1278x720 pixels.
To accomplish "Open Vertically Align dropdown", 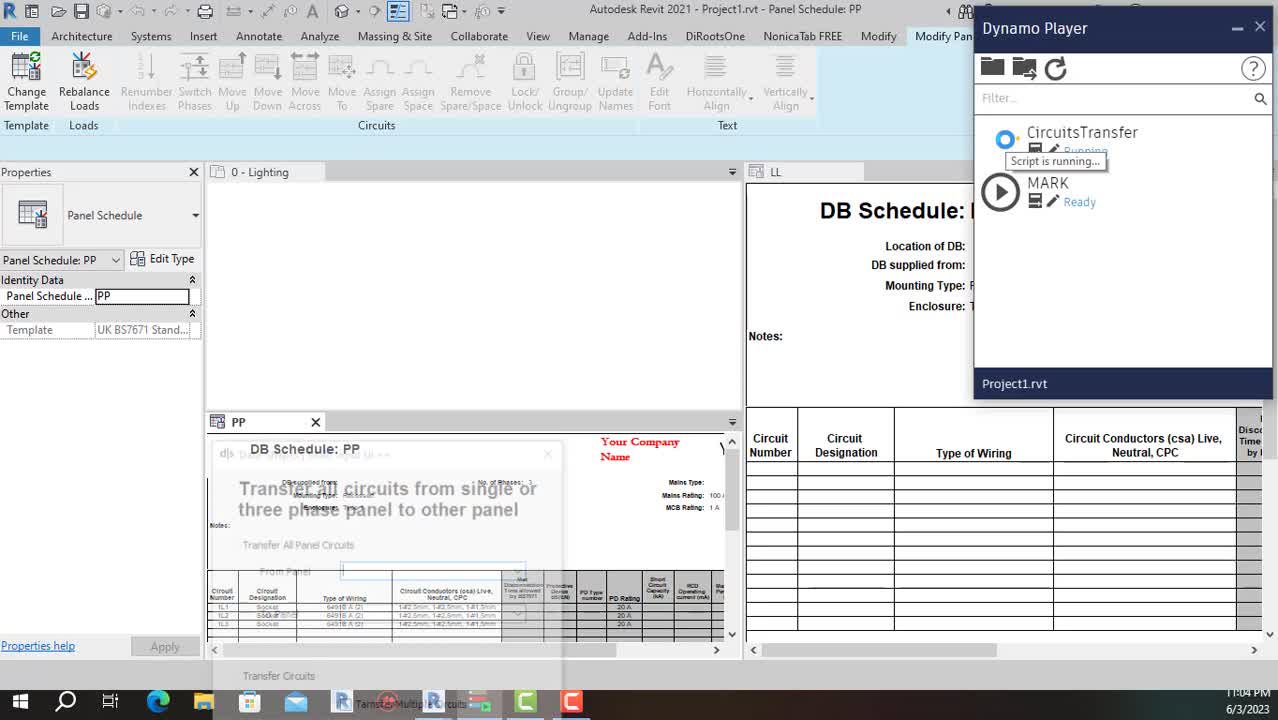I will point(787,82).
